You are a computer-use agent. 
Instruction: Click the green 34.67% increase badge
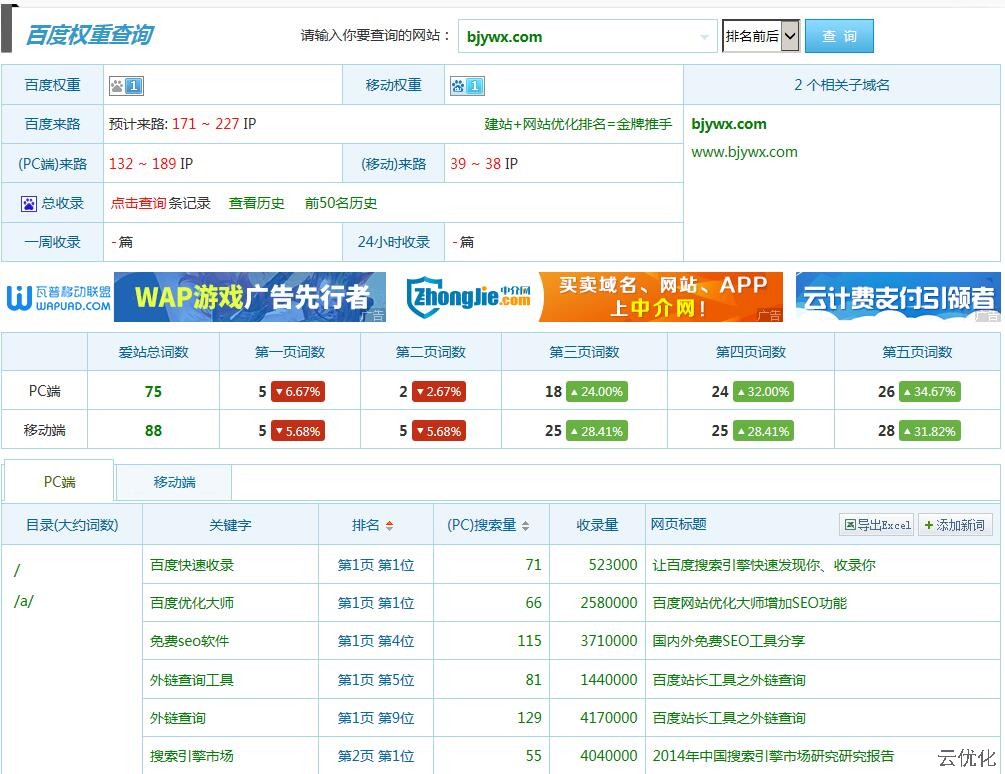coord(930,391)
